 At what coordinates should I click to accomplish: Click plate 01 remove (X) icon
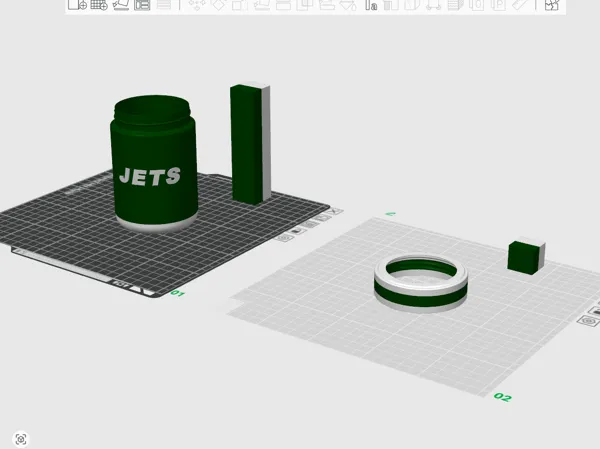coord(336,211)
